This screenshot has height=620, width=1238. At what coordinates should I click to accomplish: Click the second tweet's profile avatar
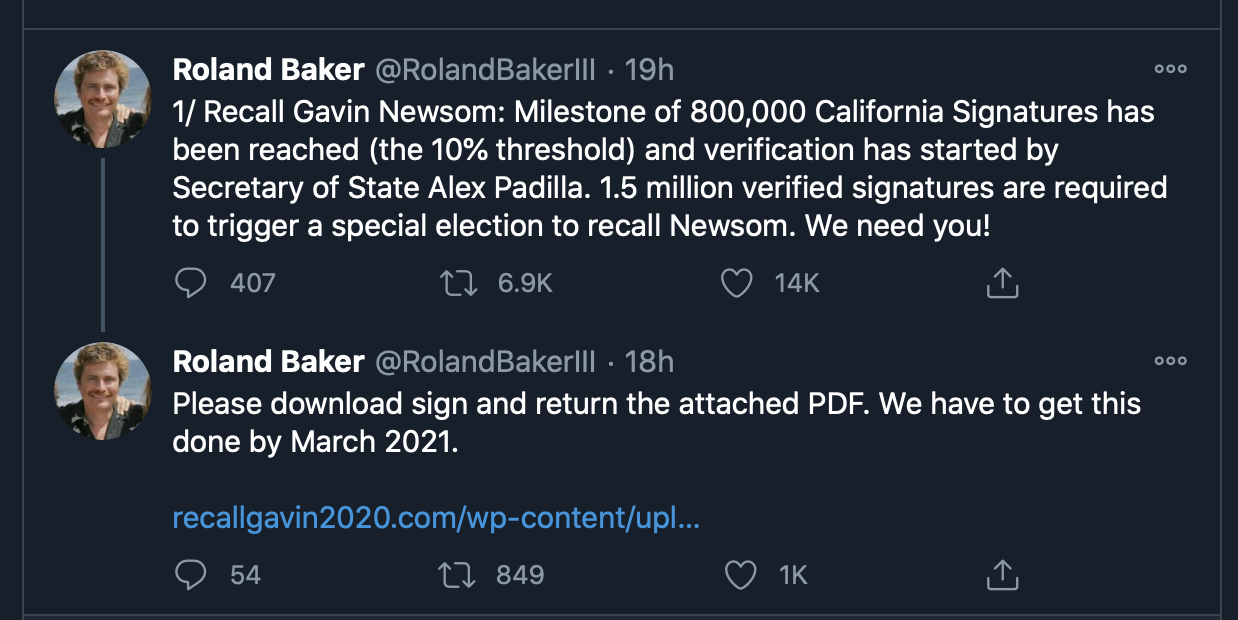(x=102, y=391)
